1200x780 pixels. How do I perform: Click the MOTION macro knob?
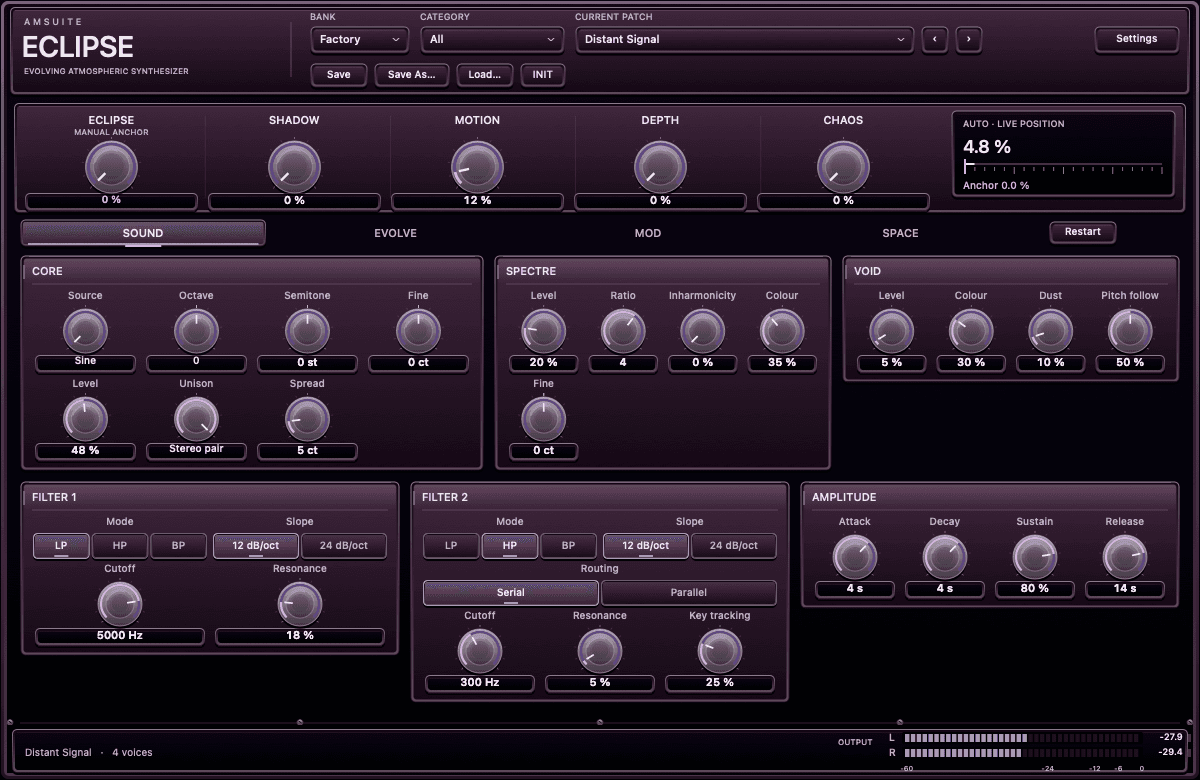point(477,166)
